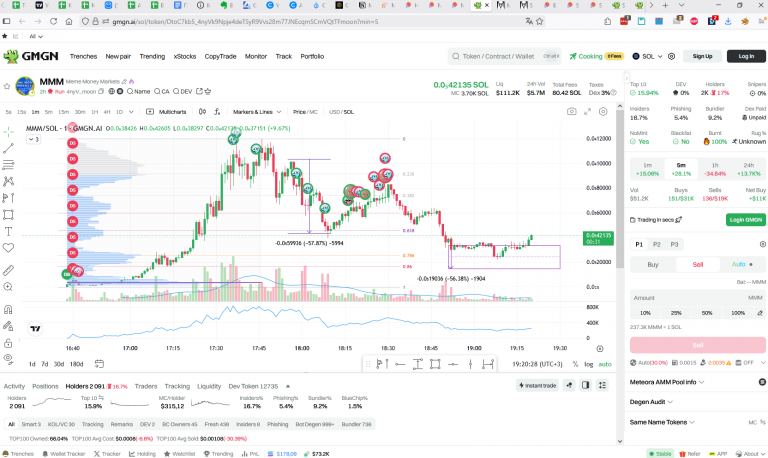Open Instant trade button

point(537,386)
